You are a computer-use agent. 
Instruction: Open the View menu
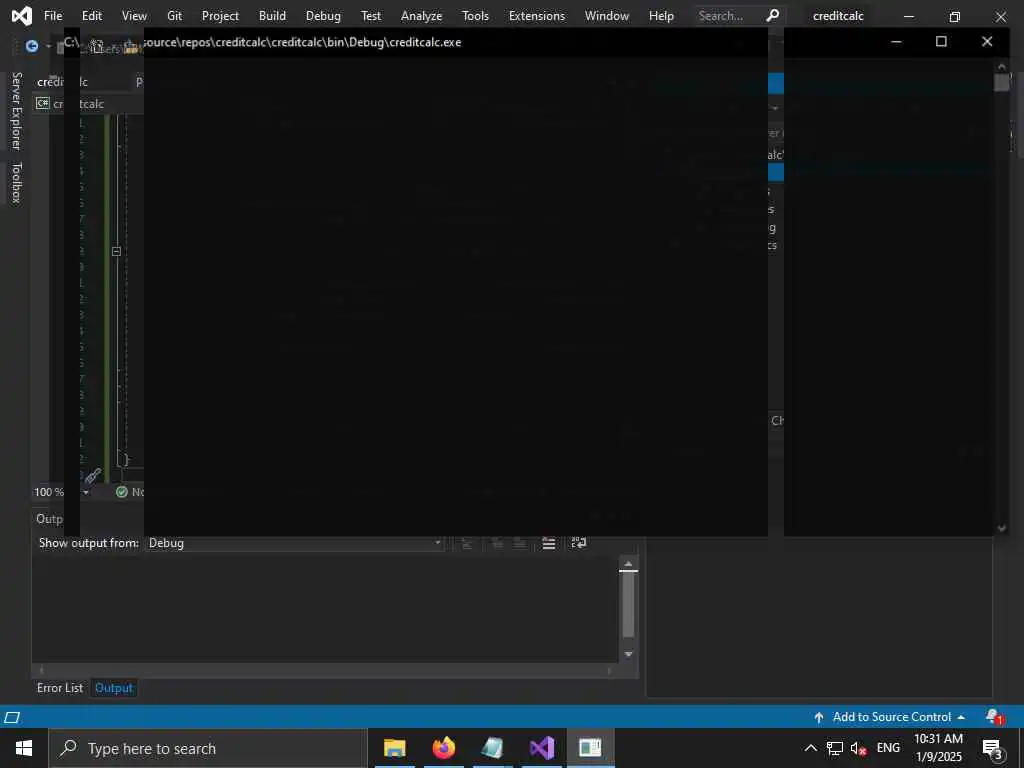pos(135,16)
